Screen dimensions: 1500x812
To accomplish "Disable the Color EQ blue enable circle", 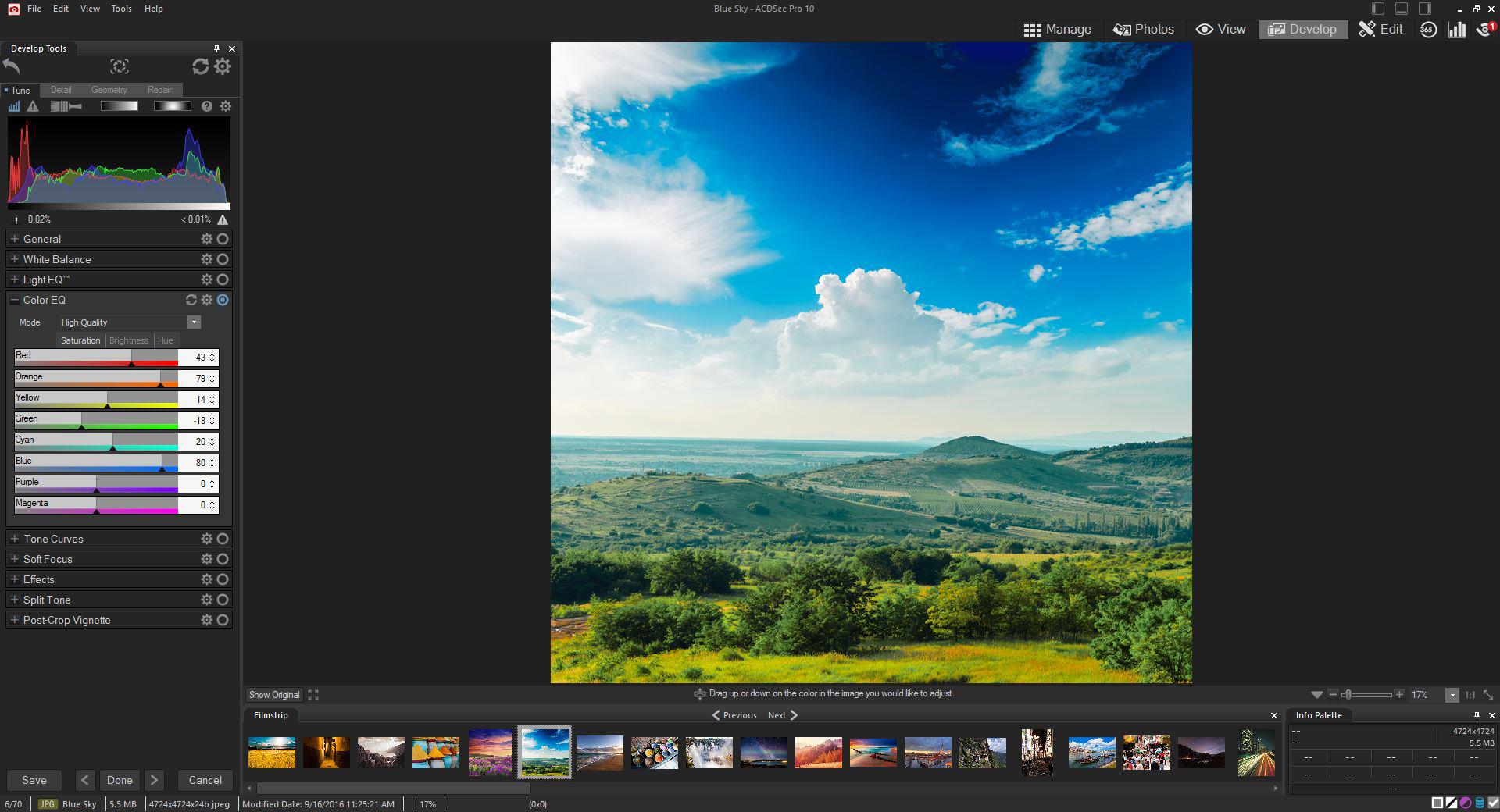I will pos(223,300).
